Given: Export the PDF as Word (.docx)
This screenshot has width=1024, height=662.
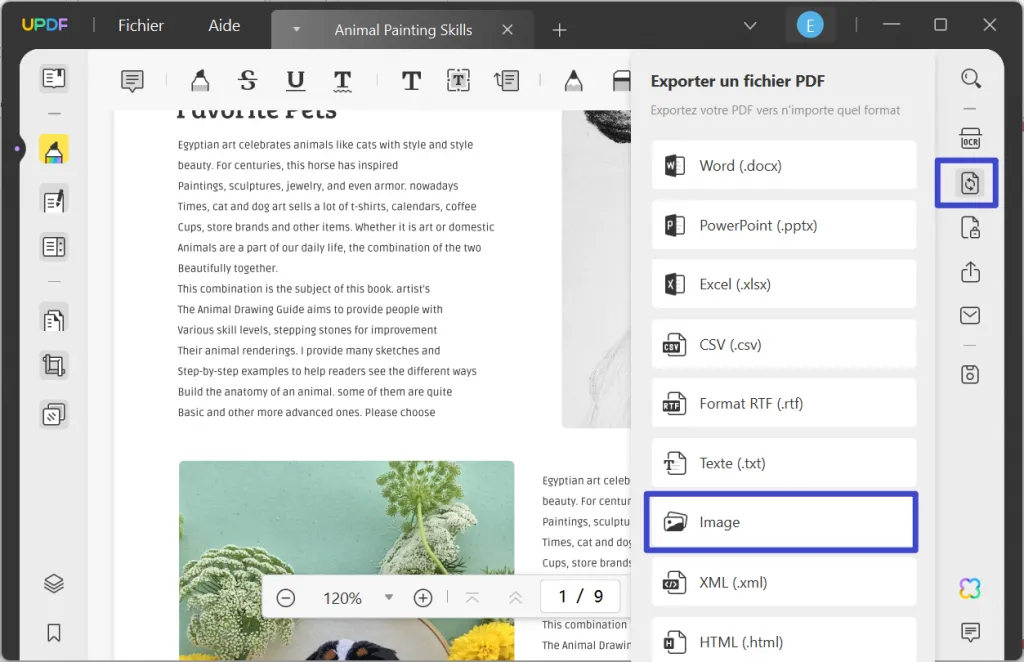Looking at the screenshot, I should 783,165.
